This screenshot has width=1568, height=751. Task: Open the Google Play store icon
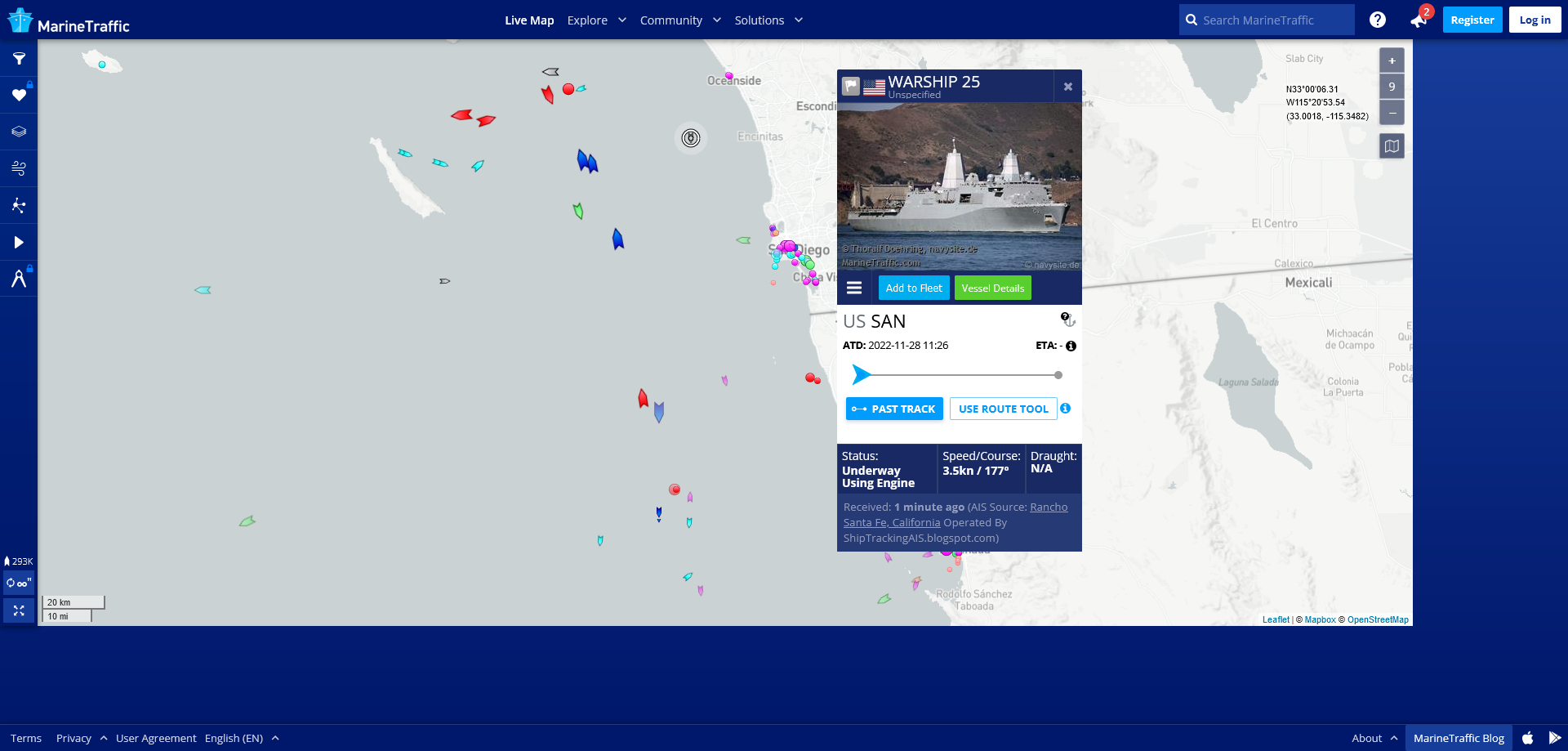tap(1555, 738)
